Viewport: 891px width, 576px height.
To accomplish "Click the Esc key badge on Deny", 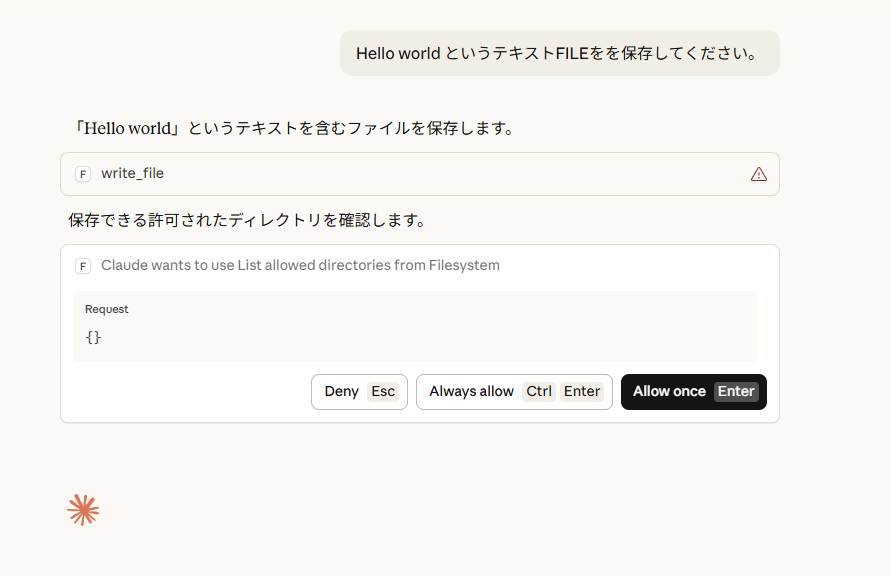I will click(383, 392).
